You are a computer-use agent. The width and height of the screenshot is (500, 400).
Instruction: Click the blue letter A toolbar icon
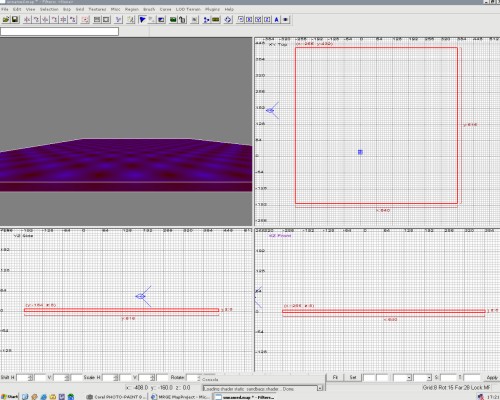coord(276,20)
